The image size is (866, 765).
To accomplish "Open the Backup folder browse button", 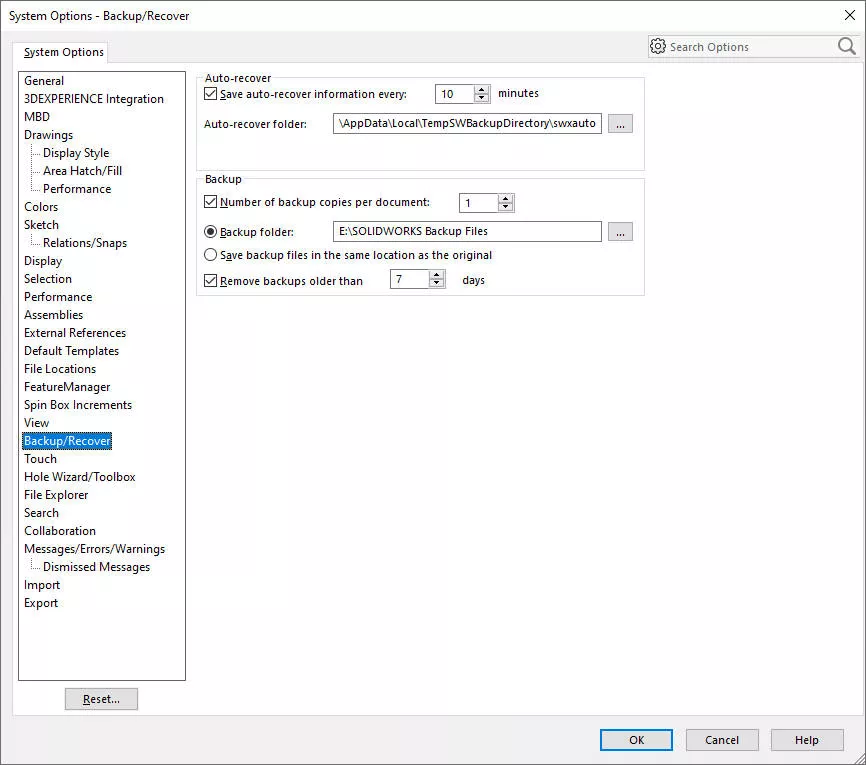I will pos(619,231).
